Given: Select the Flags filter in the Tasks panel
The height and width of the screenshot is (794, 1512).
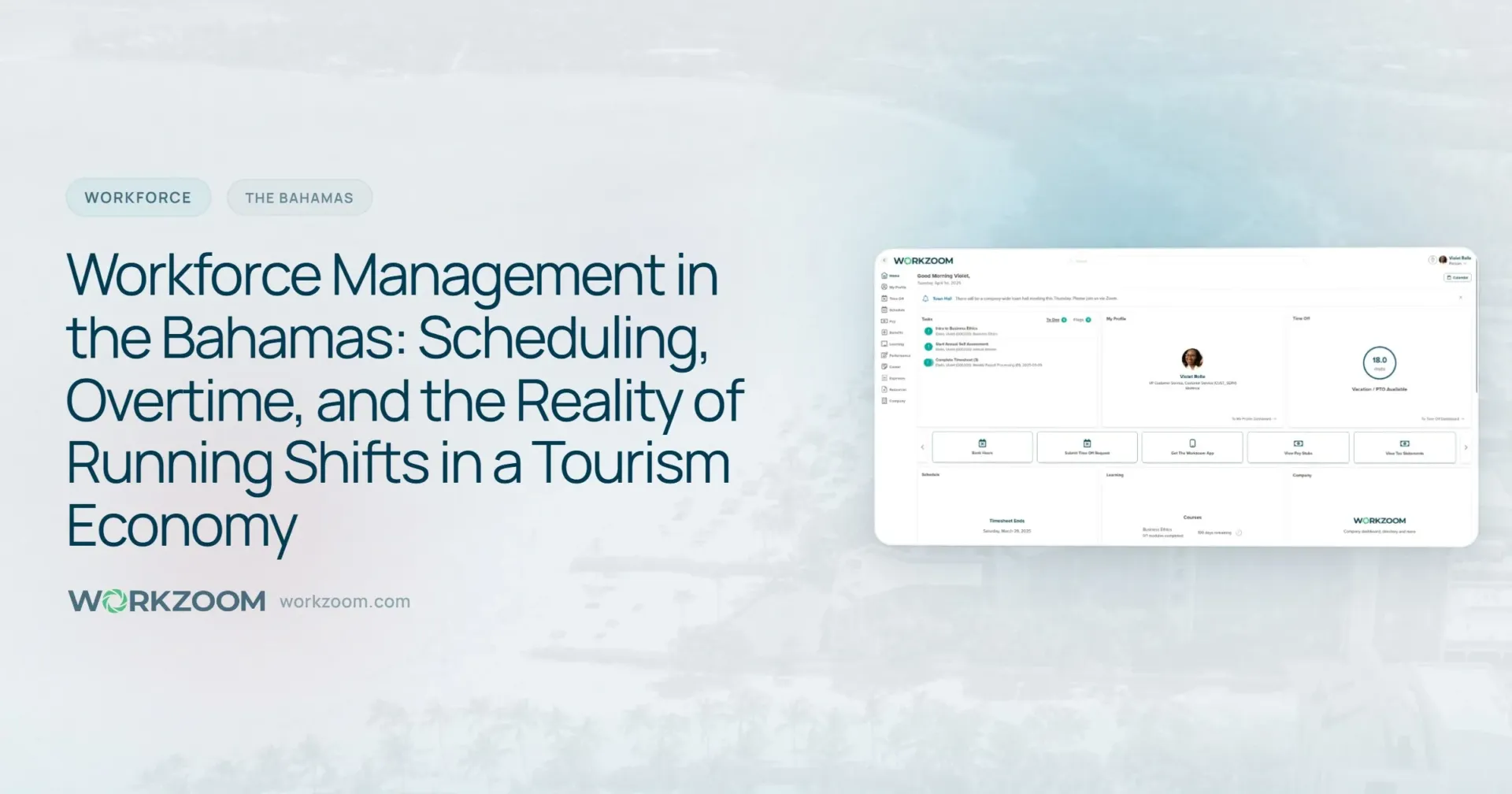Looking at the screenshot, I should click(x=1078, y=320).
